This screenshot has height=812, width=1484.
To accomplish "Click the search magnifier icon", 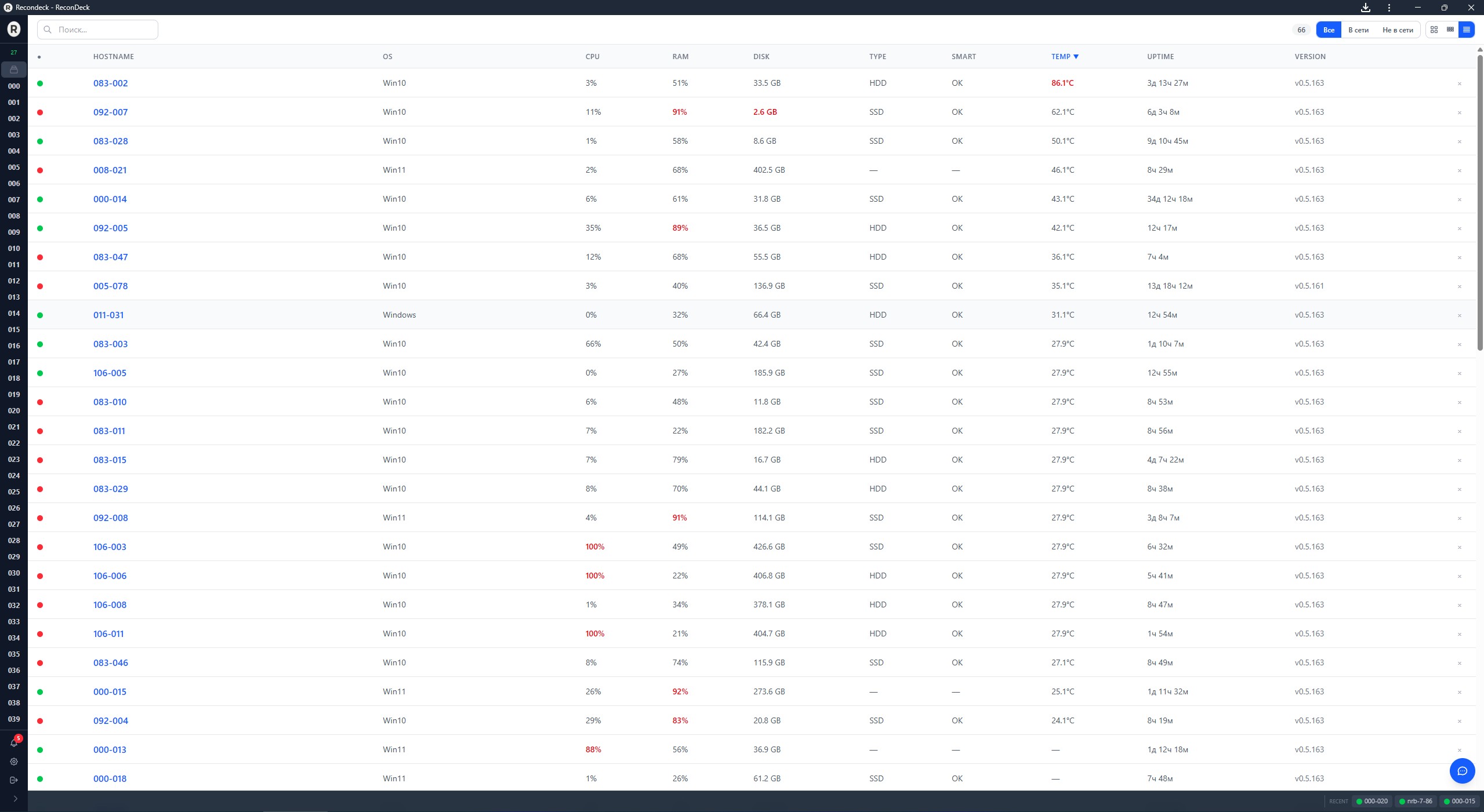I will 48,29.
